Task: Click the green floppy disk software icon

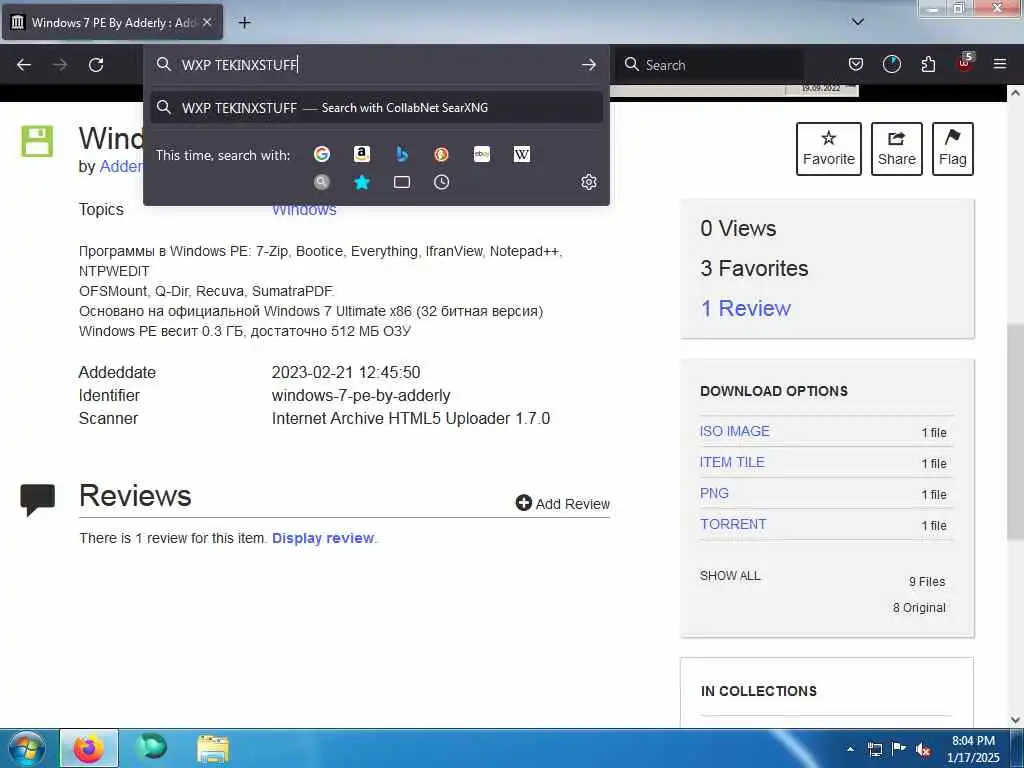Action: [x=37, y=140]
